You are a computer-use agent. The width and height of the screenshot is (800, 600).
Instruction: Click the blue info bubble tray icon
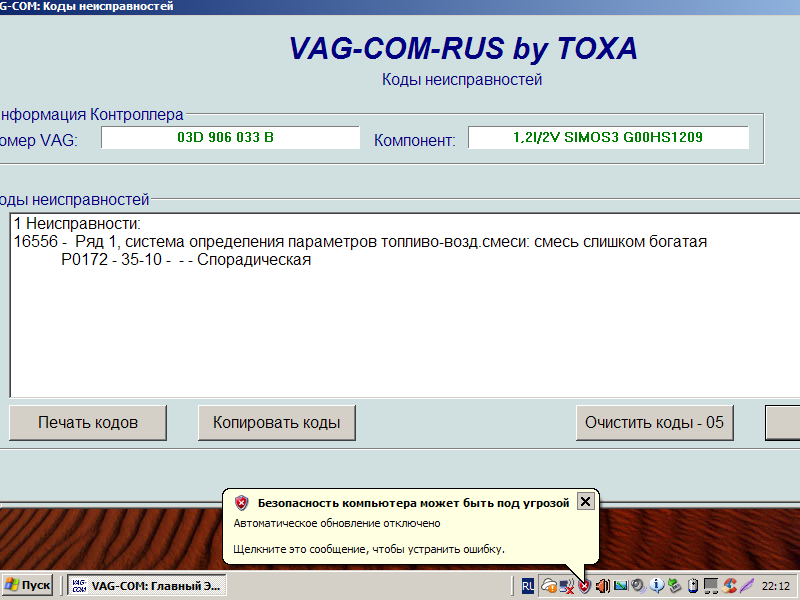pyautogui.click(x=657, y=585)
